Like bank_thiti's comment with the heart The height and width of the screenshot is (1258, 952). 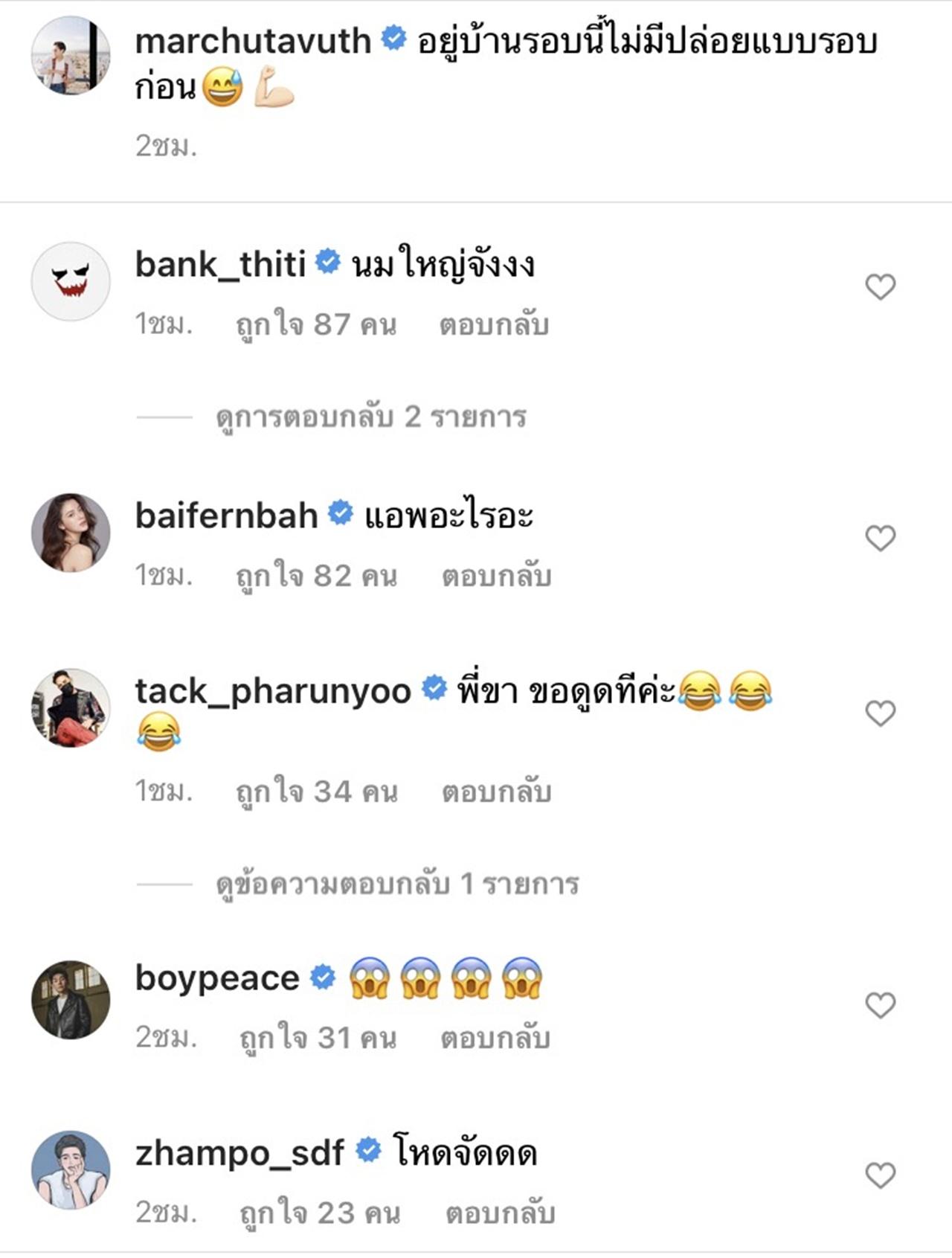[880, 286]
